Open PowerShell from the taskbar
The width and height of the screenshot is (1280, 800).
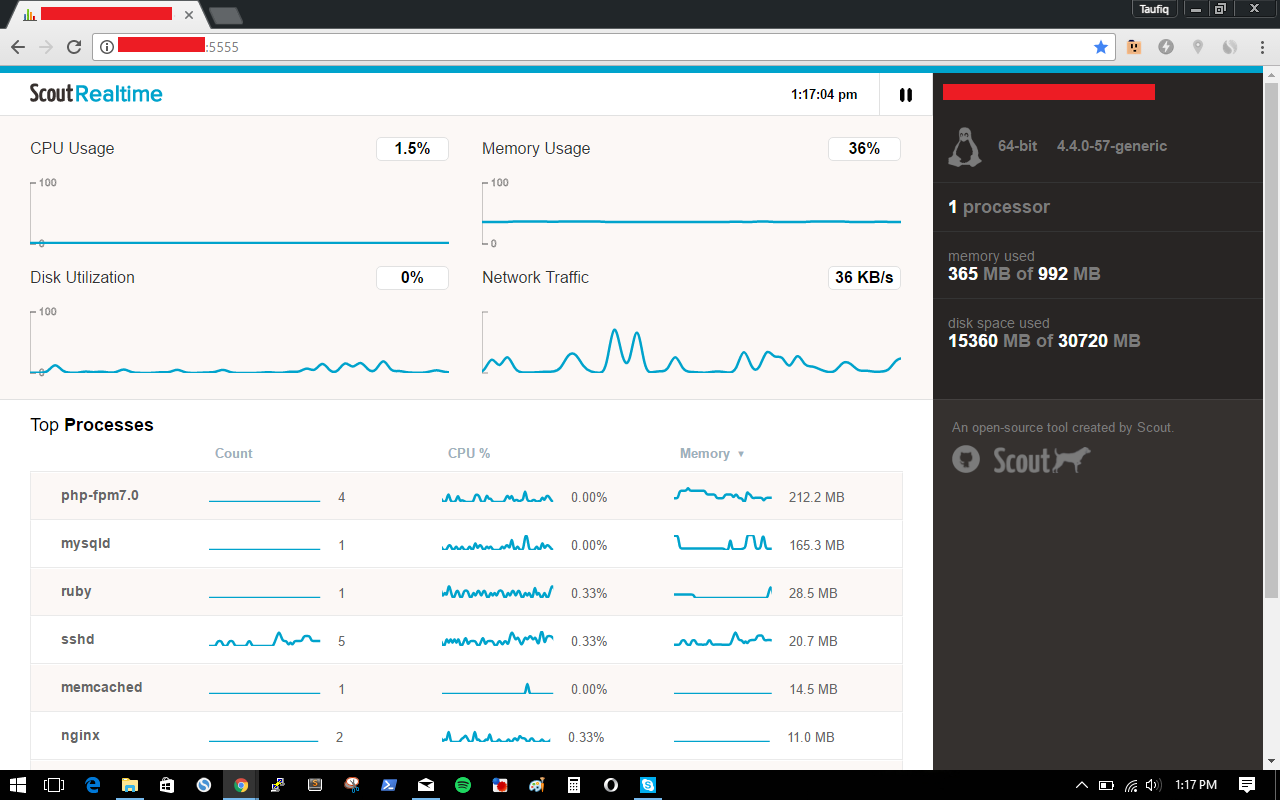coord(388,785)
